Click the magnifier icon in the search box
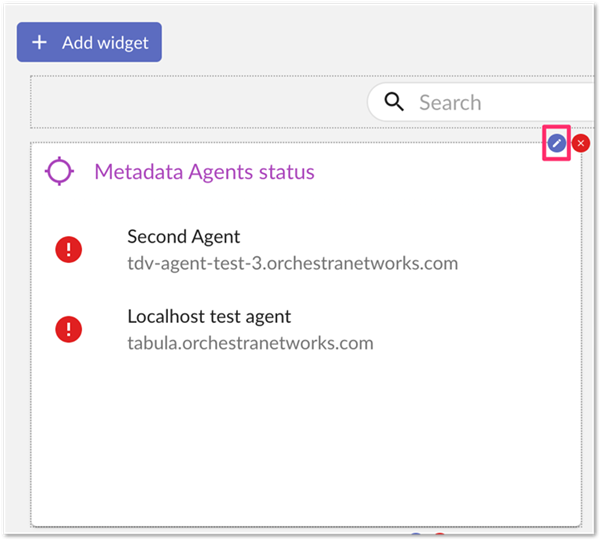Viewport: 600px width, 540px height. coord(395,102)
